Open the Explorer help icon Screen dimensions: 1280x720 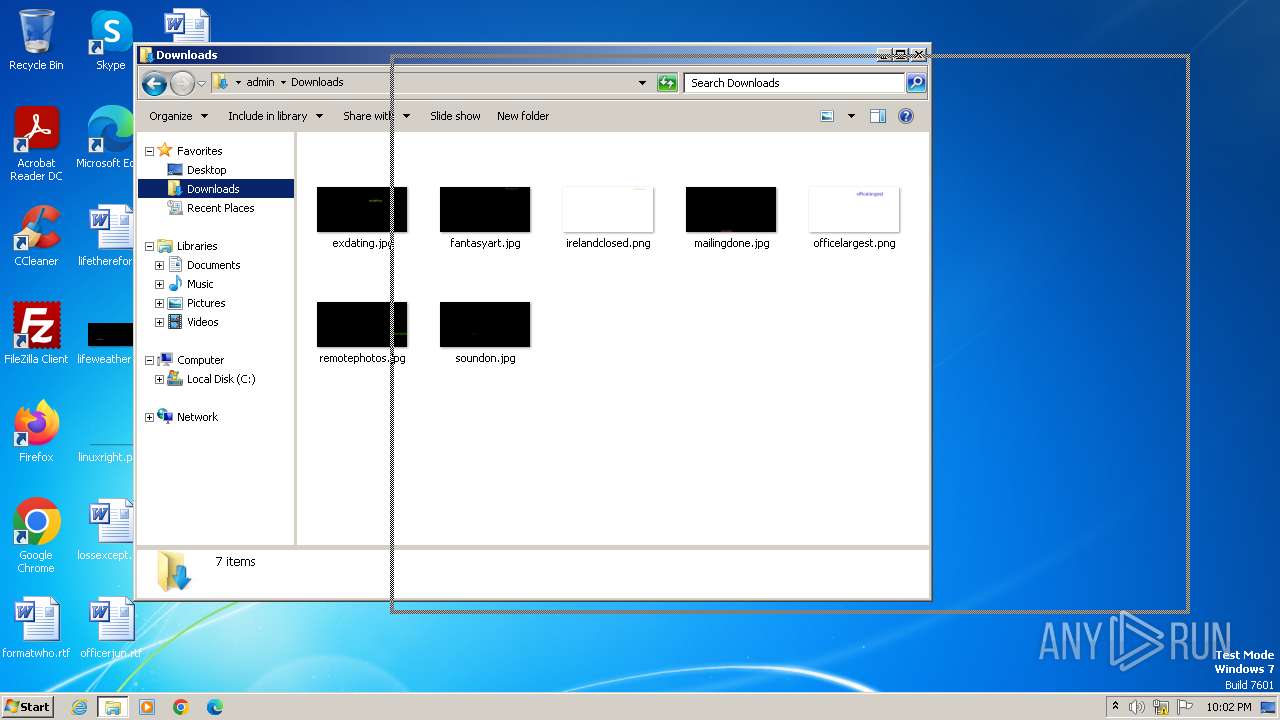pos(906,116)
